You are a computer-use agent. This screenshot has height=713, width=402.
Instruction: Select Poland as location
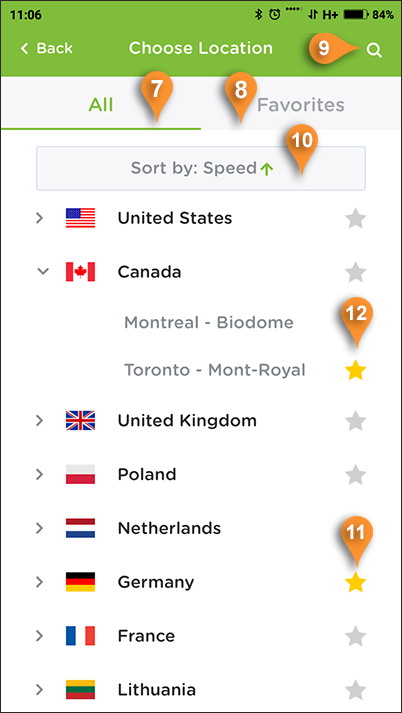[x=147, y=474]
